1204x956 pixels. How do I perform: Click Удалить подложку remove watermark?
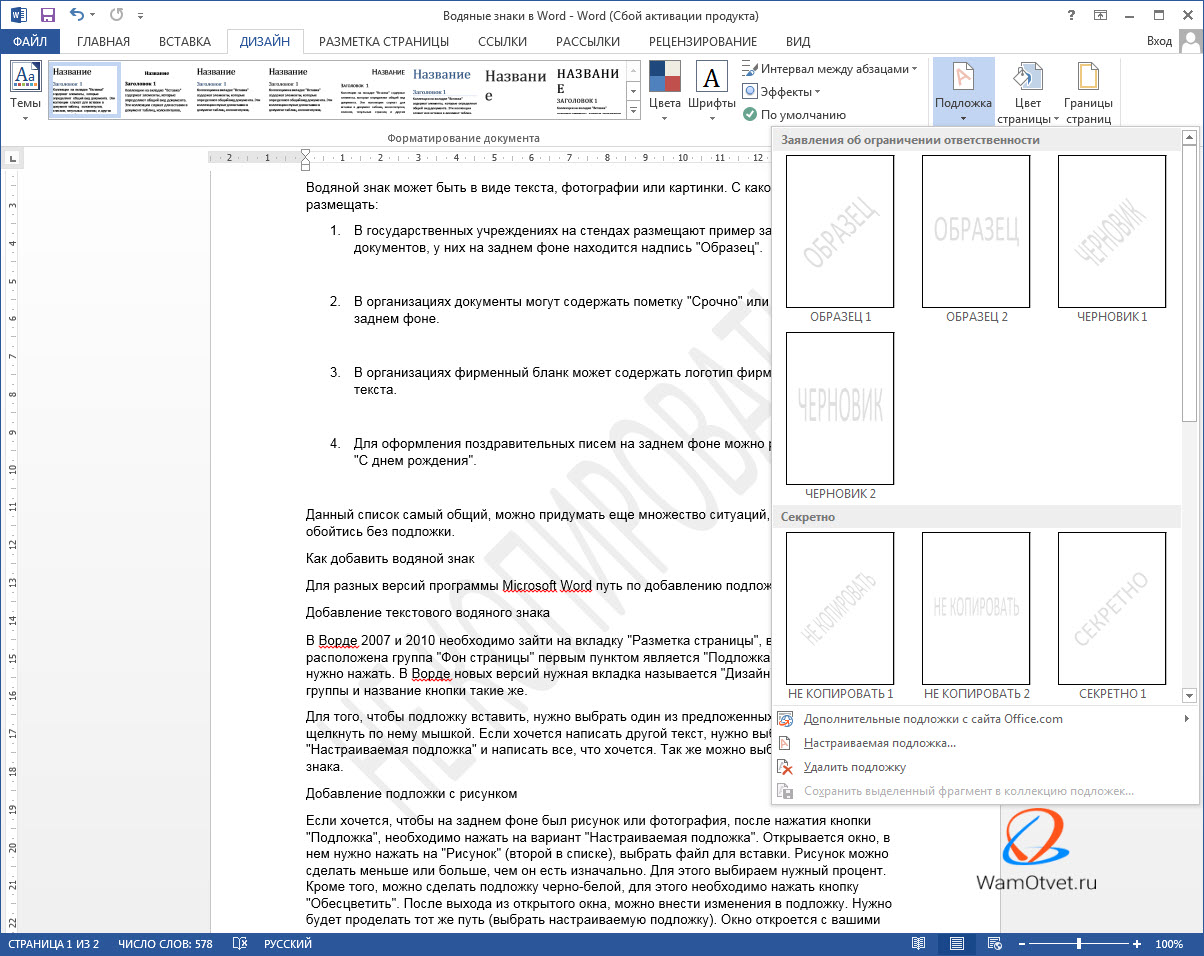985,767
